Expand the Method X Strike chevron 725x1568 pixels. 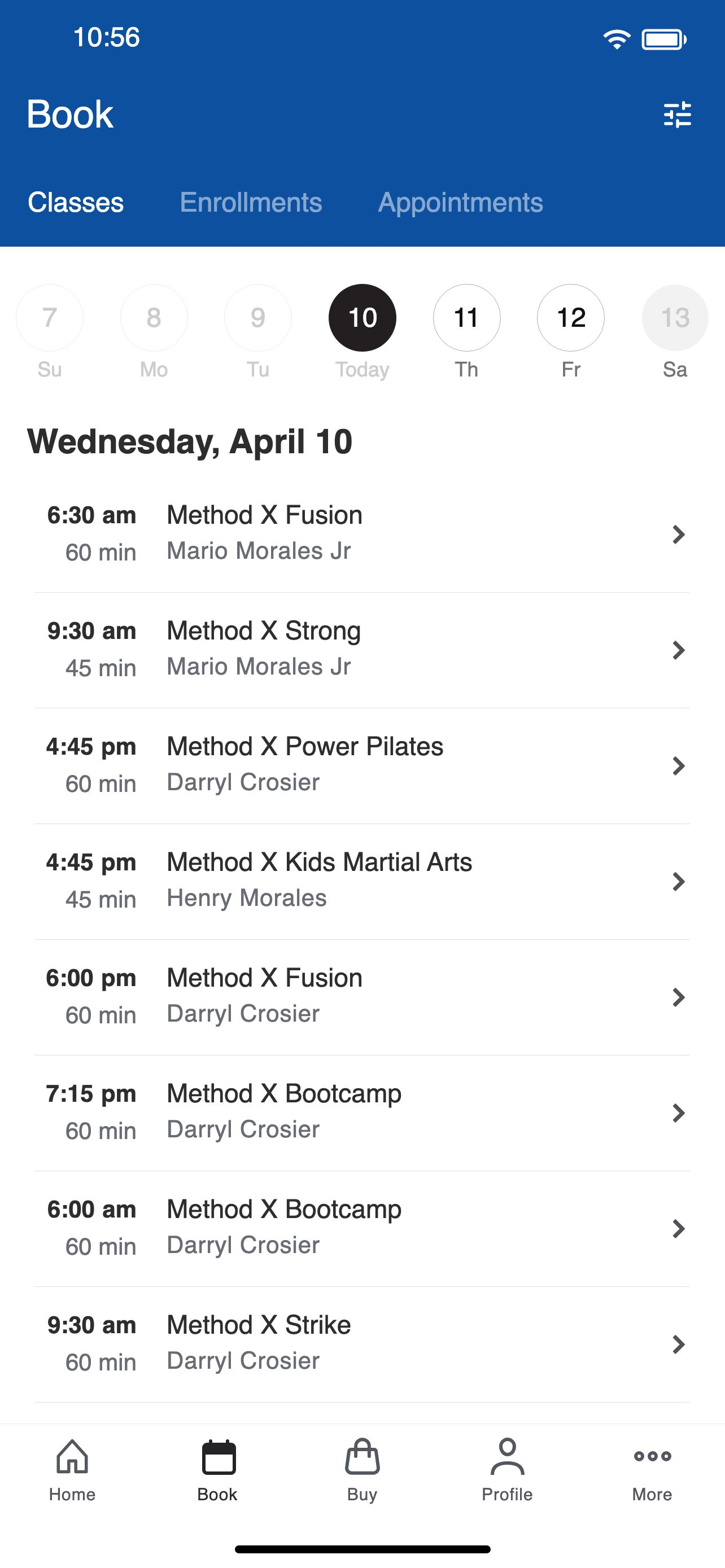(x=679, y=1344)
